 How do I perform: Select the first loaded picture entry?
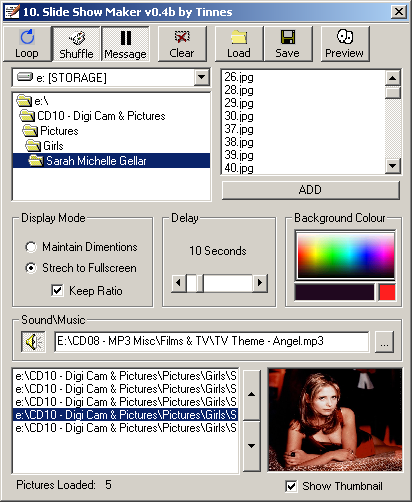pos(126,376)
